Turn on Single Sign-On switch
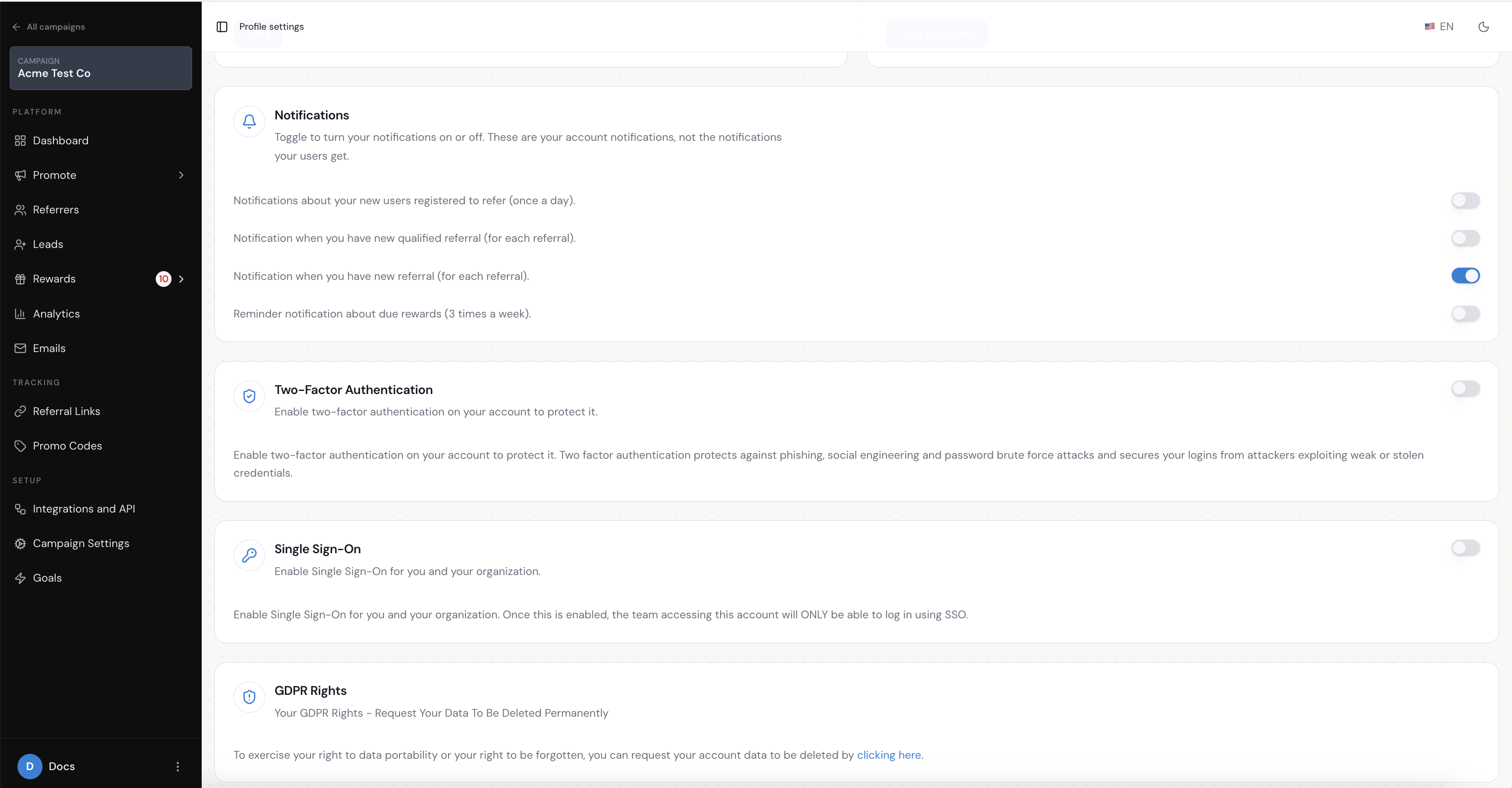The width and height of the screenshot is (1512, 788). click(1465, 548)
